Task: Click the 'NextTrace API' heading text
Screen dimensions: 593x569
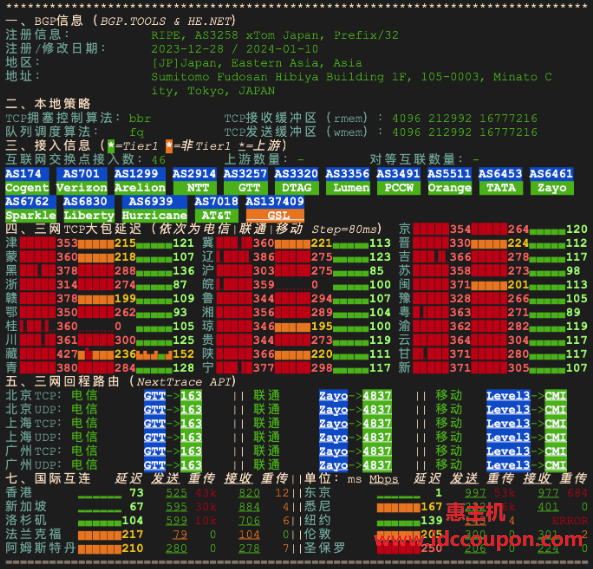Action: [x=184, y=382]
